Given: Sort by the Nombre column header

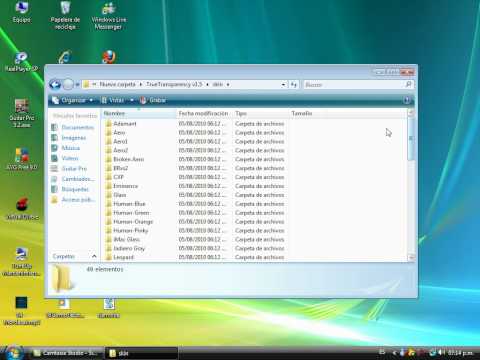Looking at the screenshot, I should pyautogui.click(x=139, y=114).
